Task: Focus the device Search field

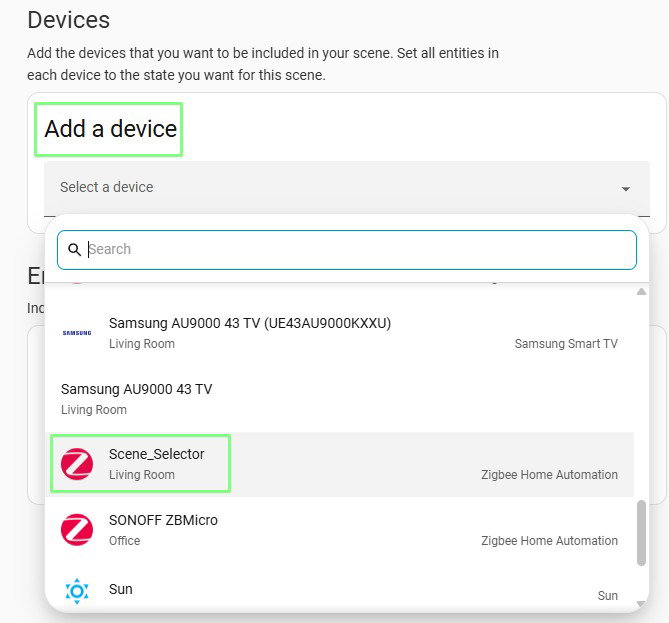Action: pos(347,250)
